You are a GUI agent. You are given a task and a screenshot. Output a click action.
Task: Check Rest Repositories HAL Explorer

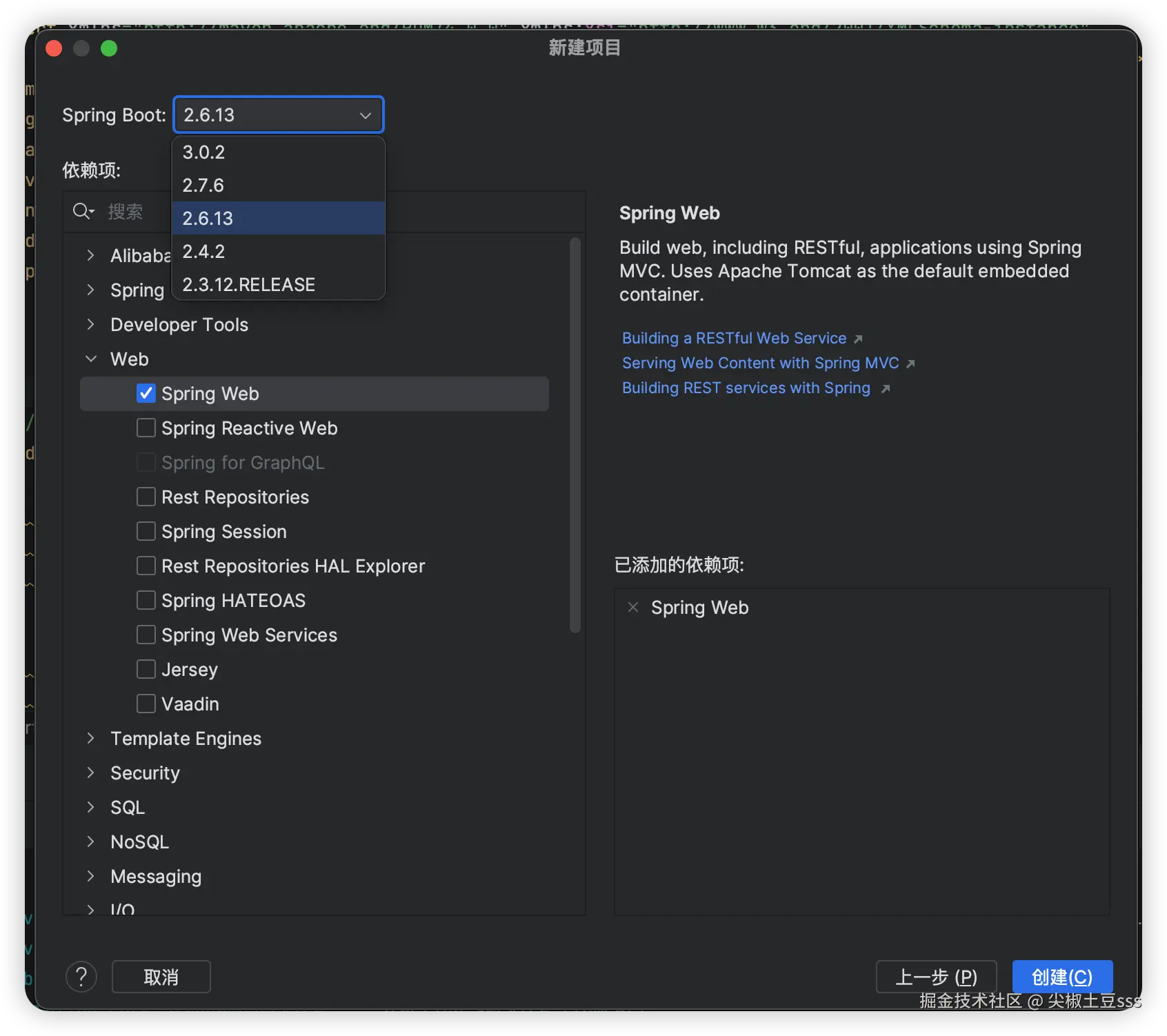coord(146,566)
